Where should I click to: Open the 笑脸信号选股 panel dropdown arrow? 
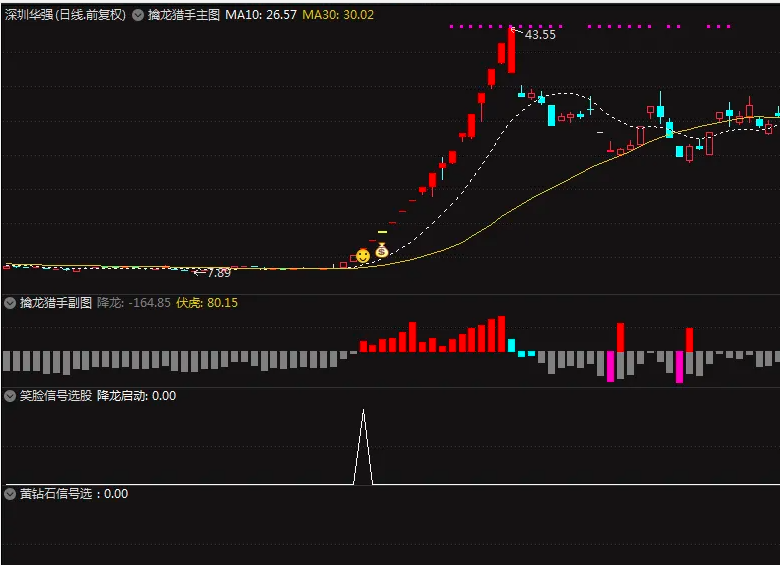point(10,395)
